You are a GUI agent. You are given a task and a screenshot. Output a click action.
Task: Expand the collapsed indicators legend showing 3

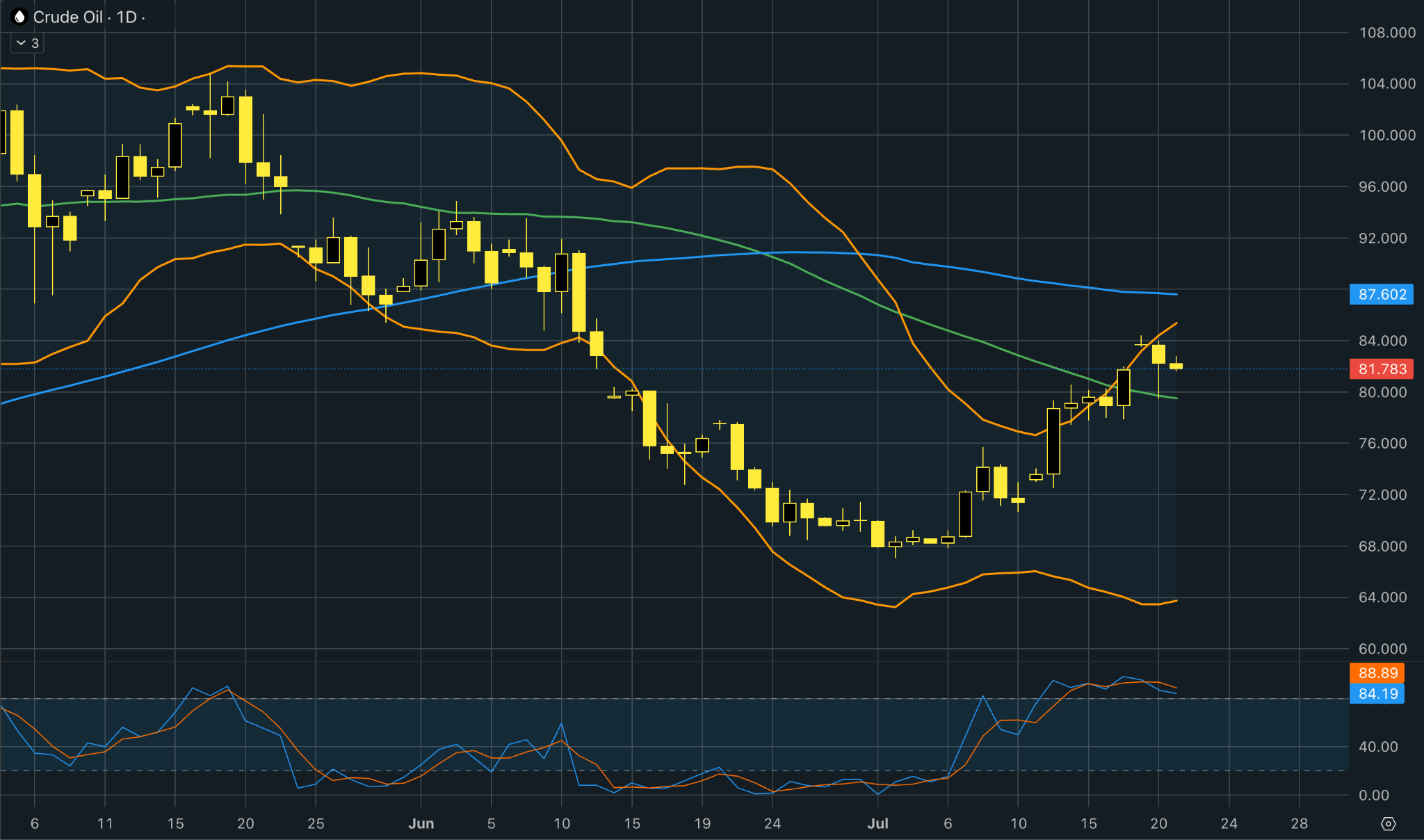tap(28, 43)
